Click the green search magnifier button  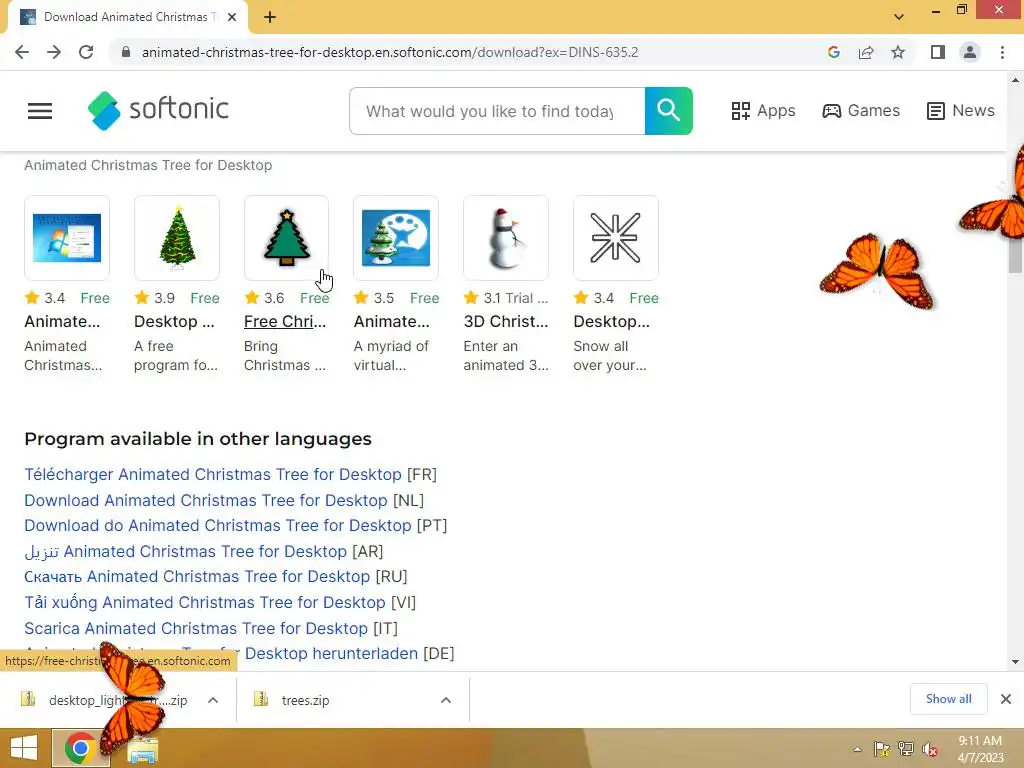pyautogui.click(x=668, y=111)
